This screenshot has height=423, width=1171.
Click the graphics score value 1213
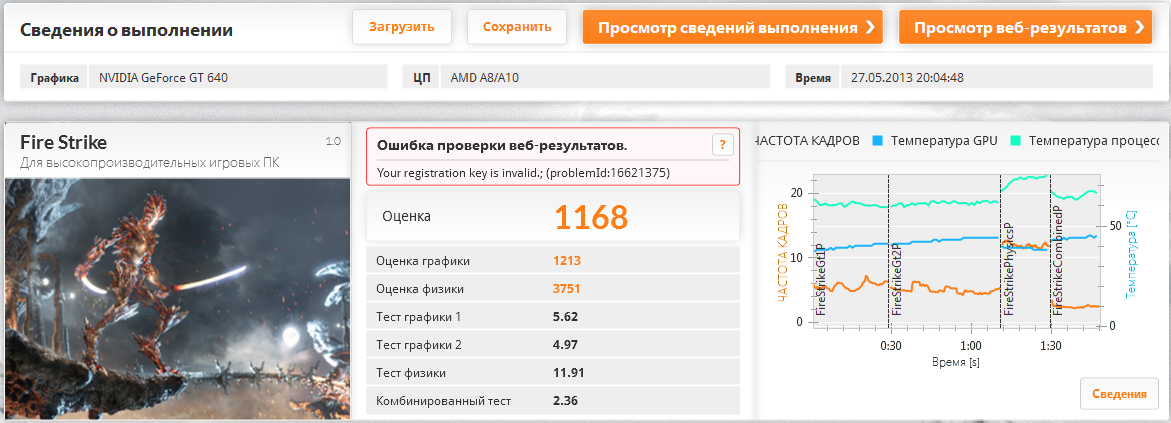(567, 261)
